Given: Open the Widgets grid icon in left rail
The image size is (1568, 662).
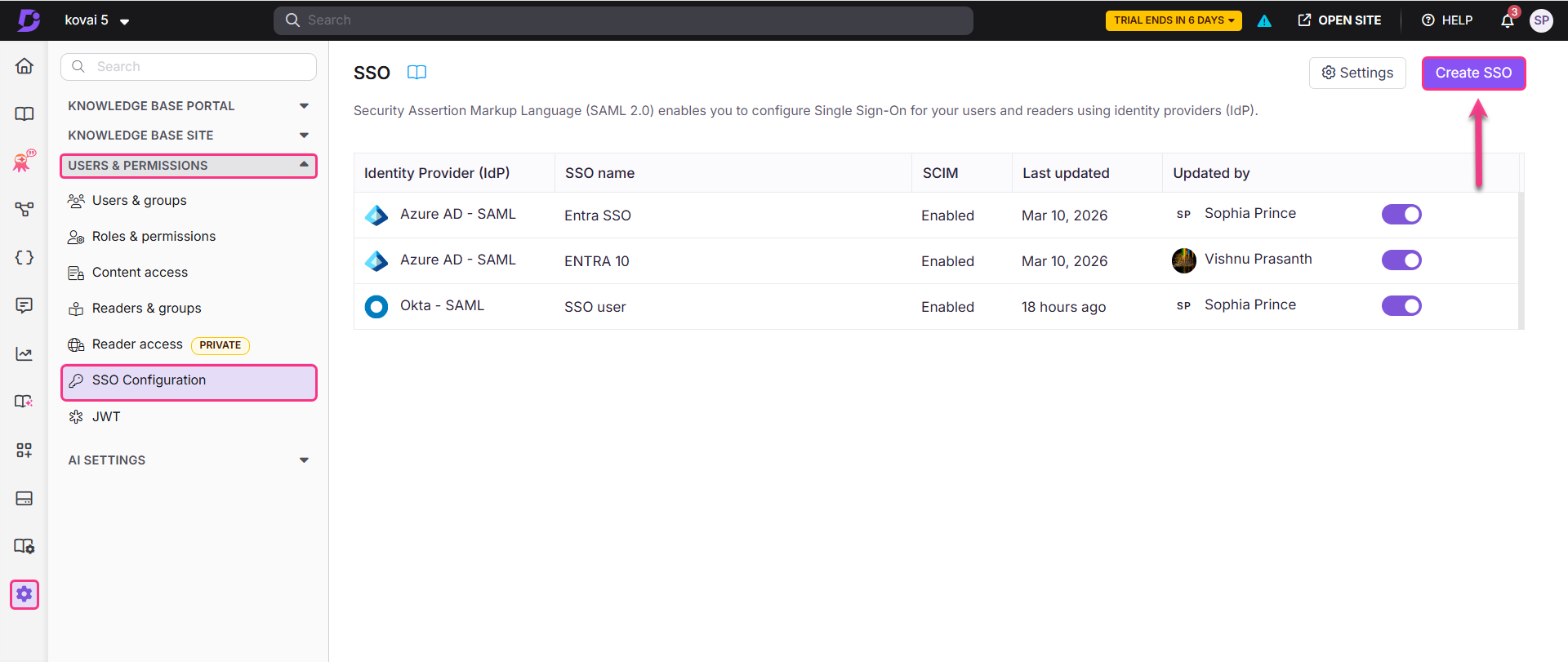Looking at the screenshot, I should pos(24,450).
